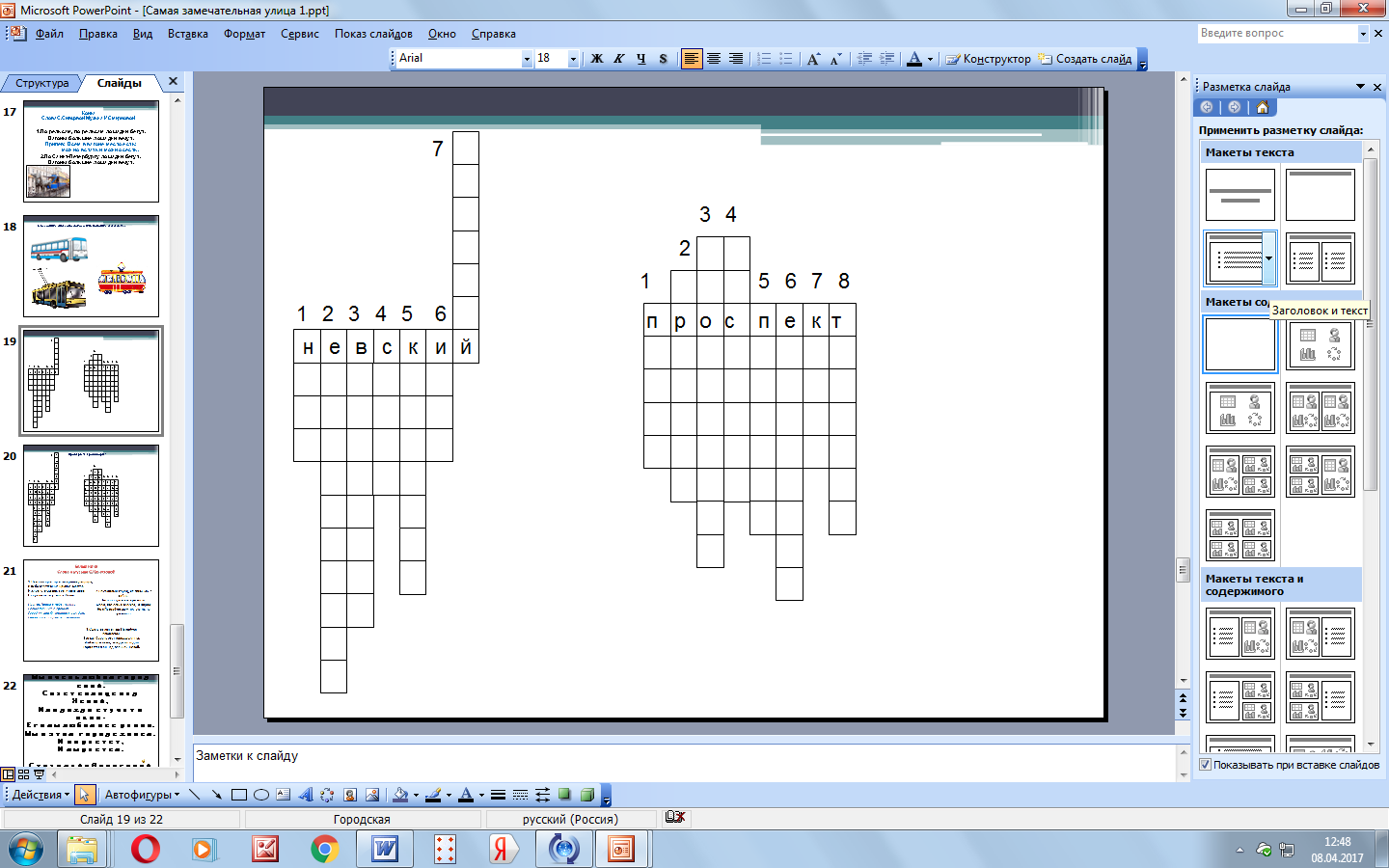Expand the font size dropdown showing 18
The width and height of the screenshot is (1389, 868).
pos(573,59)
